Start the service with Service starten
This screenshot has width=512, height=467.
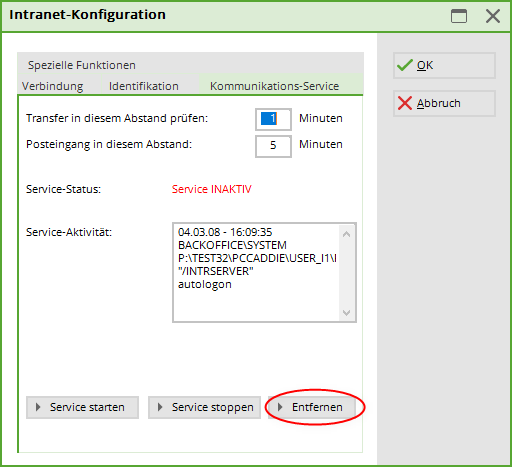point(82,407)
